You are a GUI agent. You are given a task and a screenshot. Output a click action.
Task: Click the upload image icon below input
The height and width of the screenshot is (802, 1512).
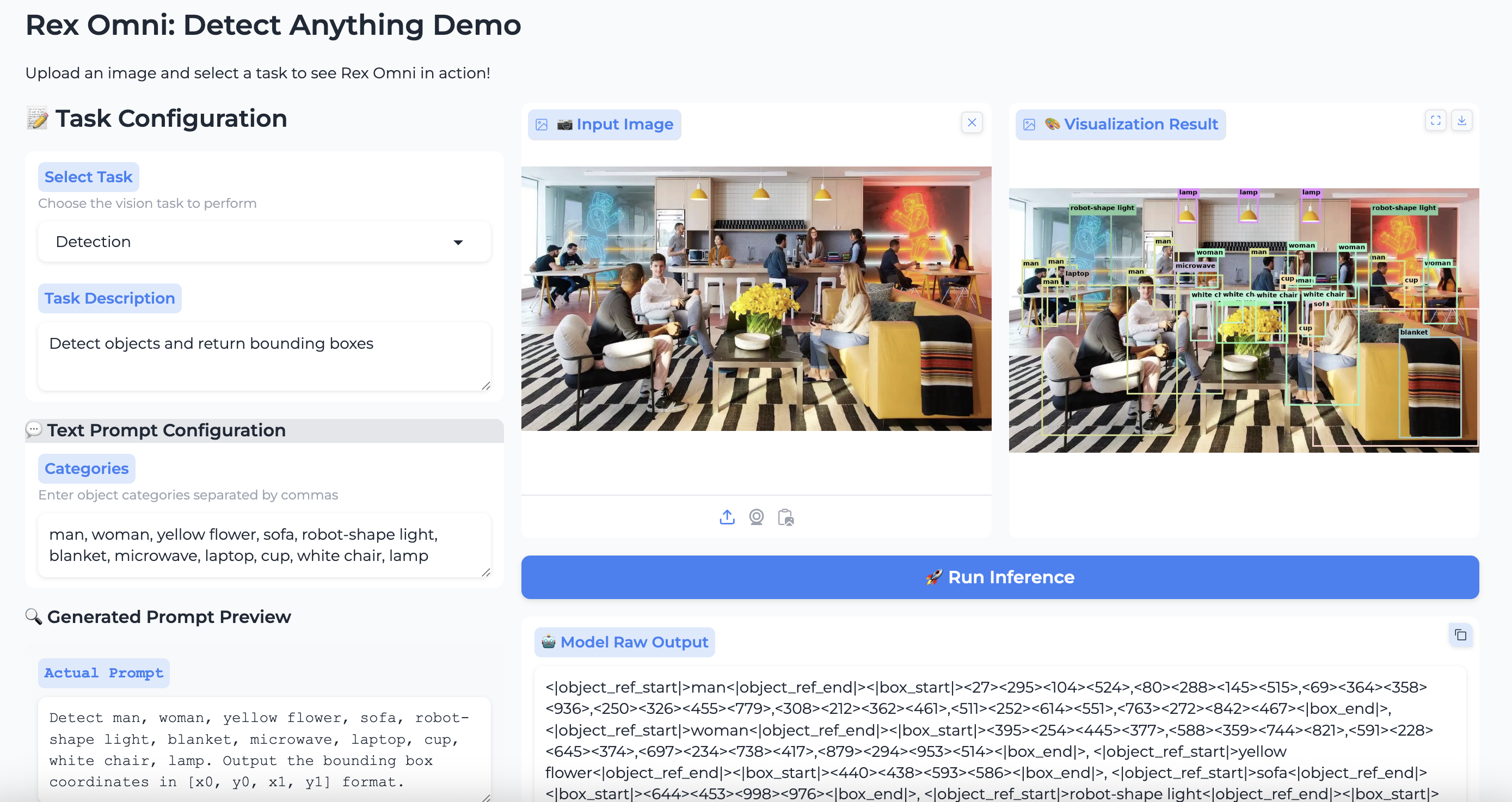click(x=727, y=517)
